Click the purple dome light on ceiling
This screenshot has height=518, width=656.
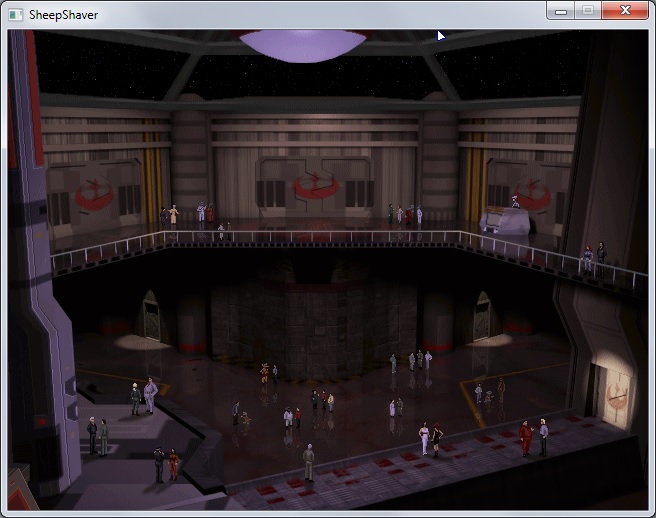302,45
